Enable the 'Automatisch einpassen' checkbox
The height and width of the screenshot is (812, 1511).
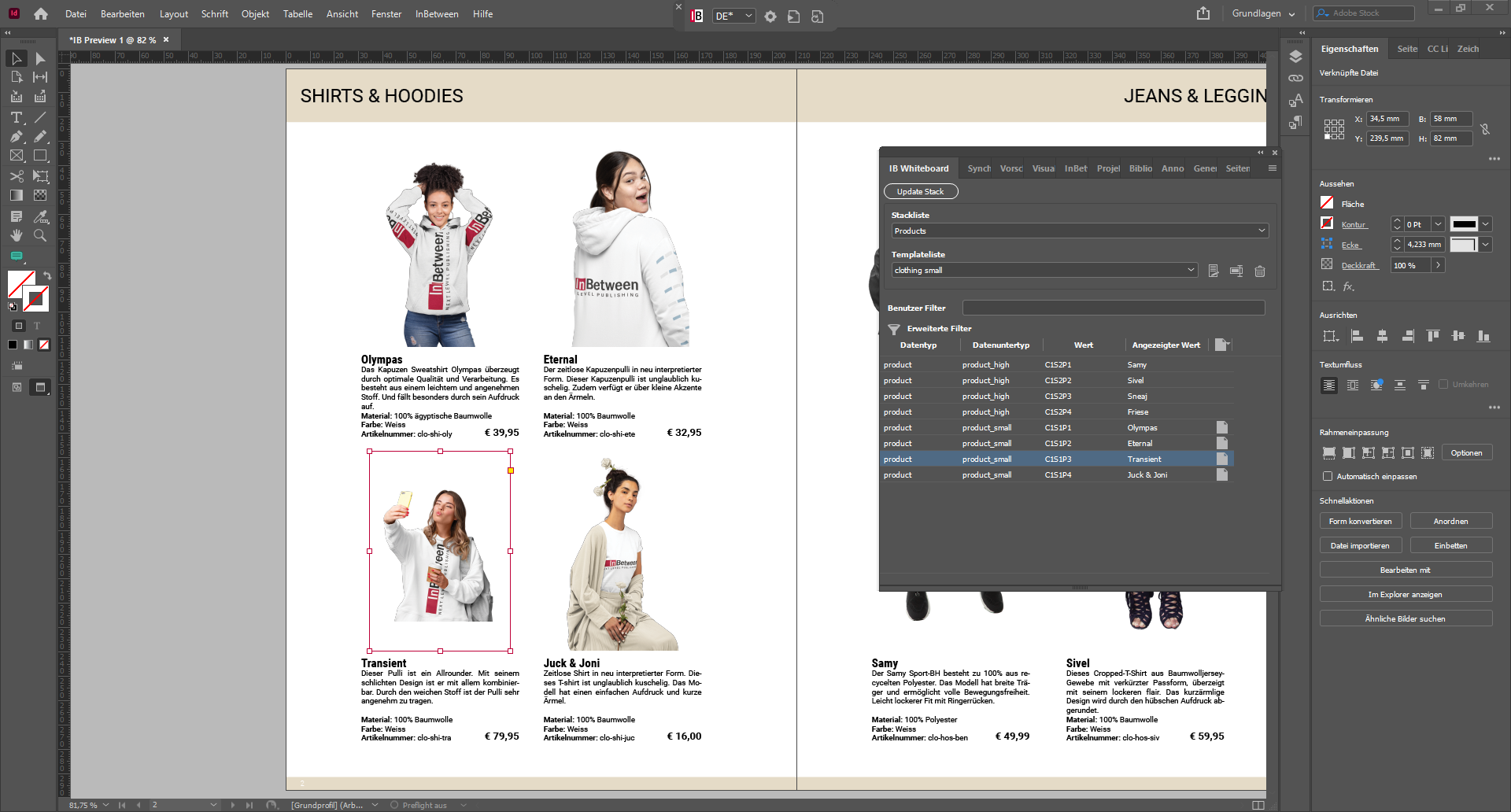1328,476
